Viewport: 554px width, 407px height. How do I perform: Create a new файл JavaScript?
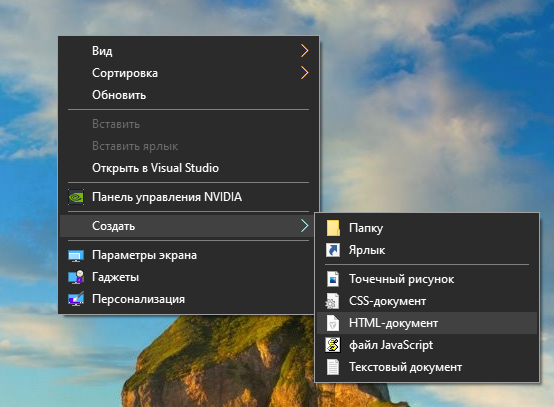[427, 345]
